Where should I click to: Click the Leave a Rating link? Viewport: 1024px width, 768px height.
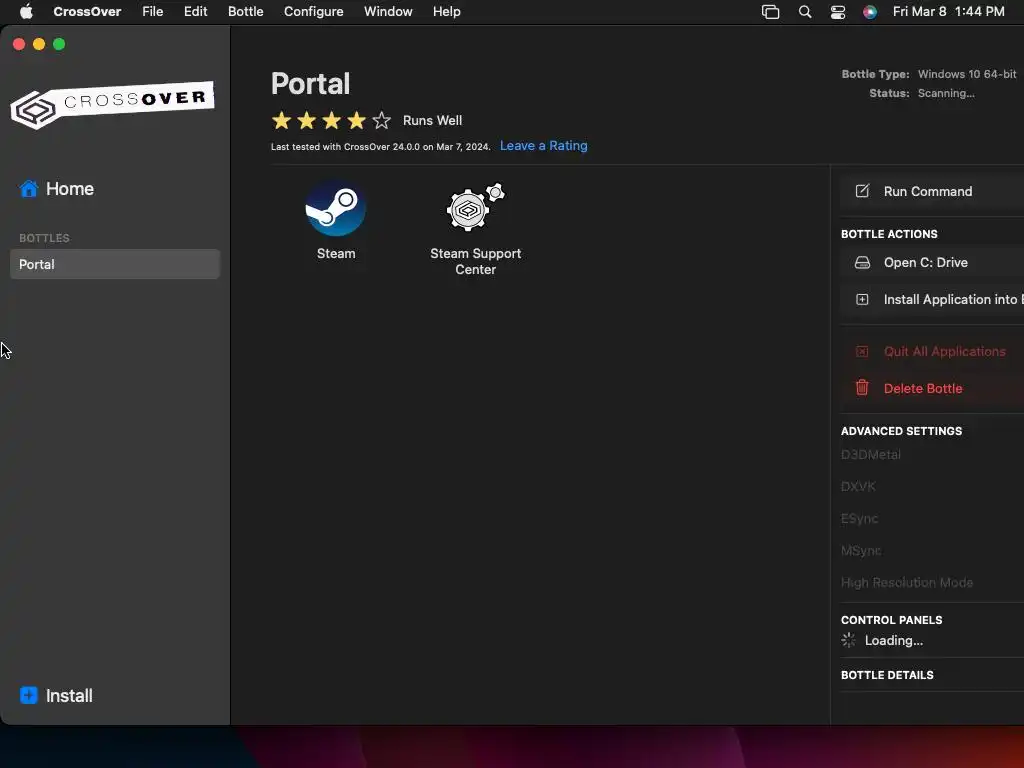pyautogui.click(x=543, y=146)
